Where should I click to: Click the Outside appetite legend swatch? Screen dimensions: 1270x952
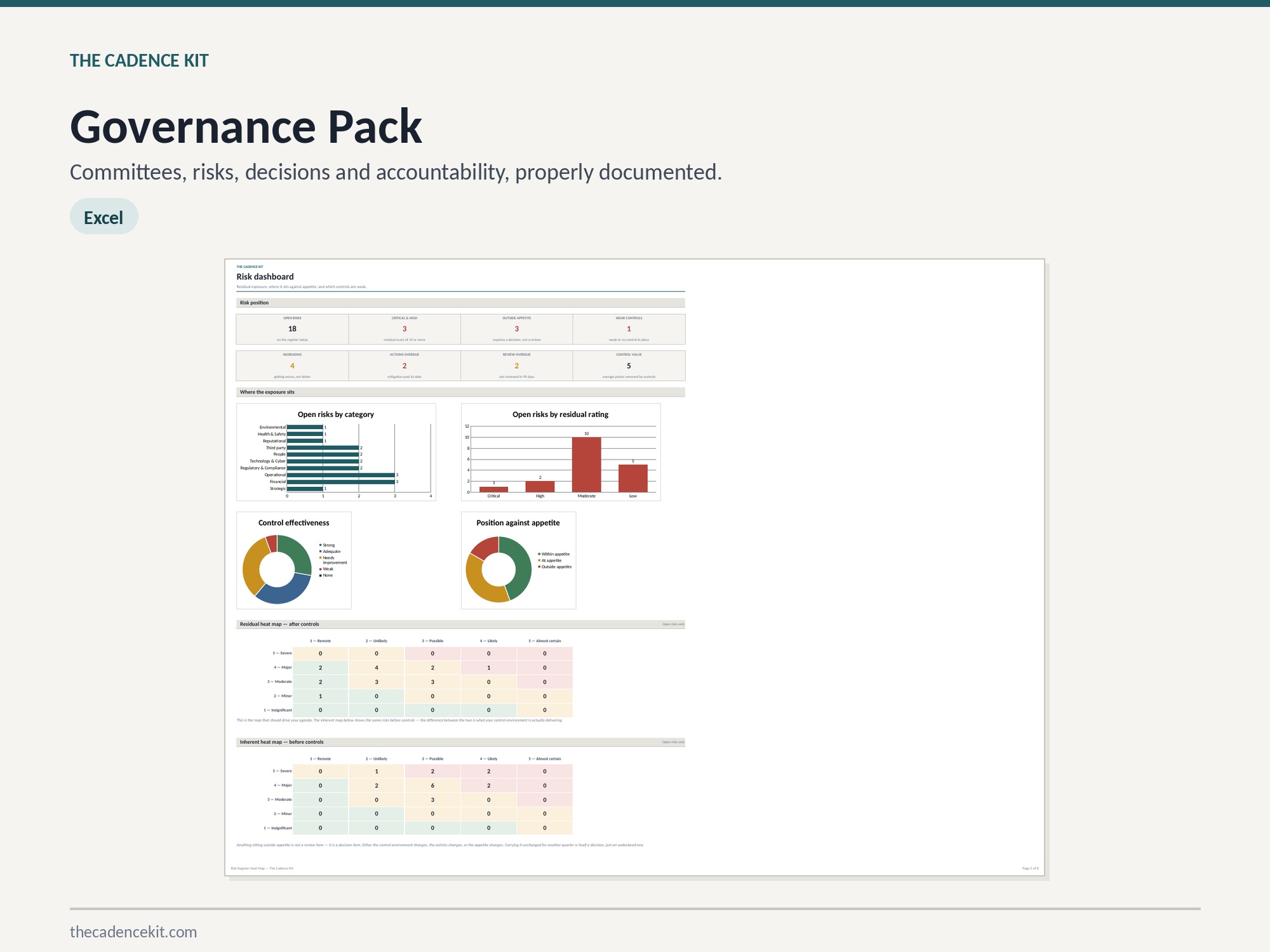(539, 567)
